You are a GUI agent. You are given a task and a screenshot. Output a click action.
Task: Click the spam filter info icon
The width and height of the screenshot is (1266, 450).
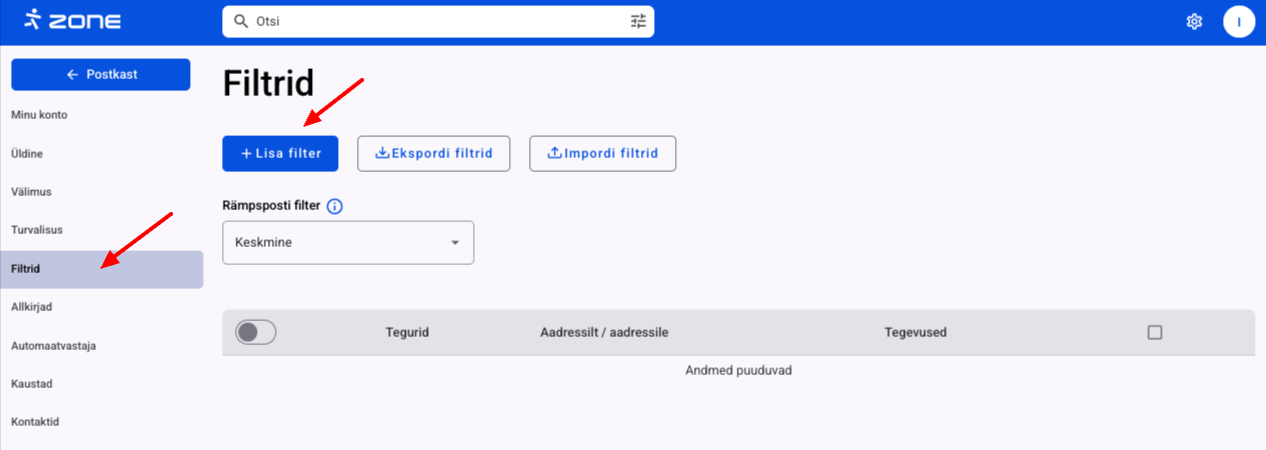coord(335,207)
